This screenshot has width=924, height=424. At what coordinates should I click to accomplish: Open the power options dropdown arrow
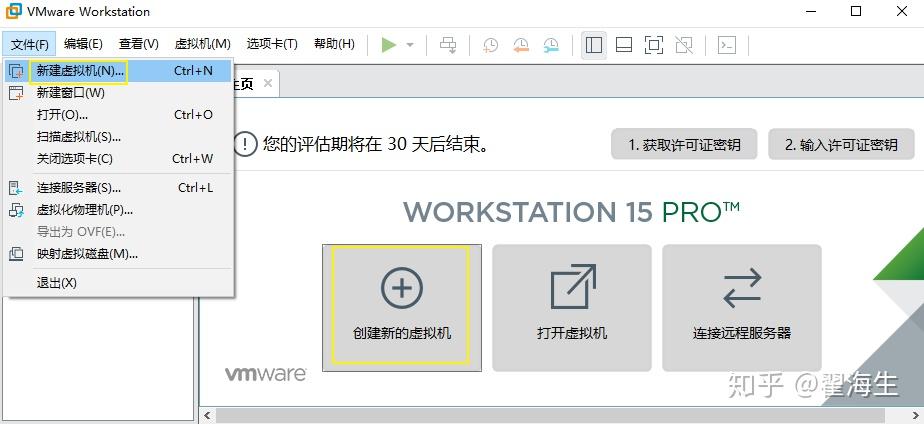(410, 45)
